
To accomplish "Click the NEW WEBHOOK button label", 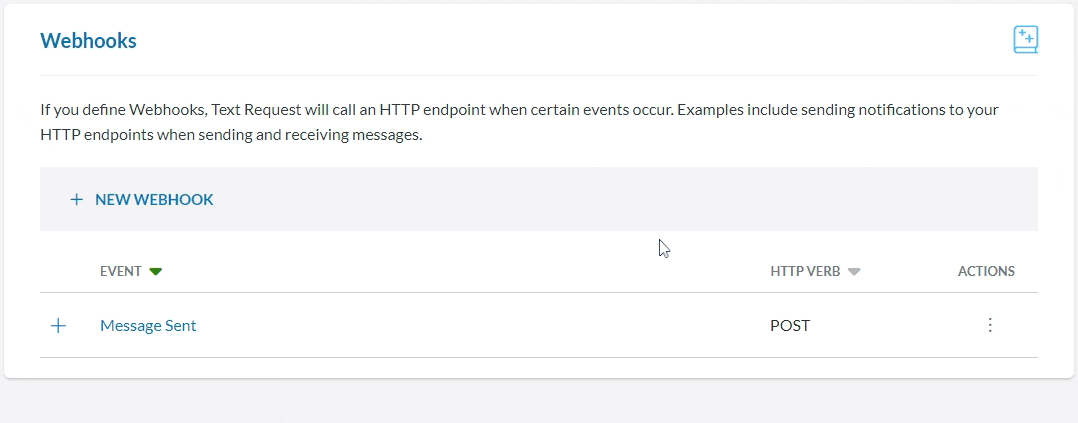I will click(154, 200).
